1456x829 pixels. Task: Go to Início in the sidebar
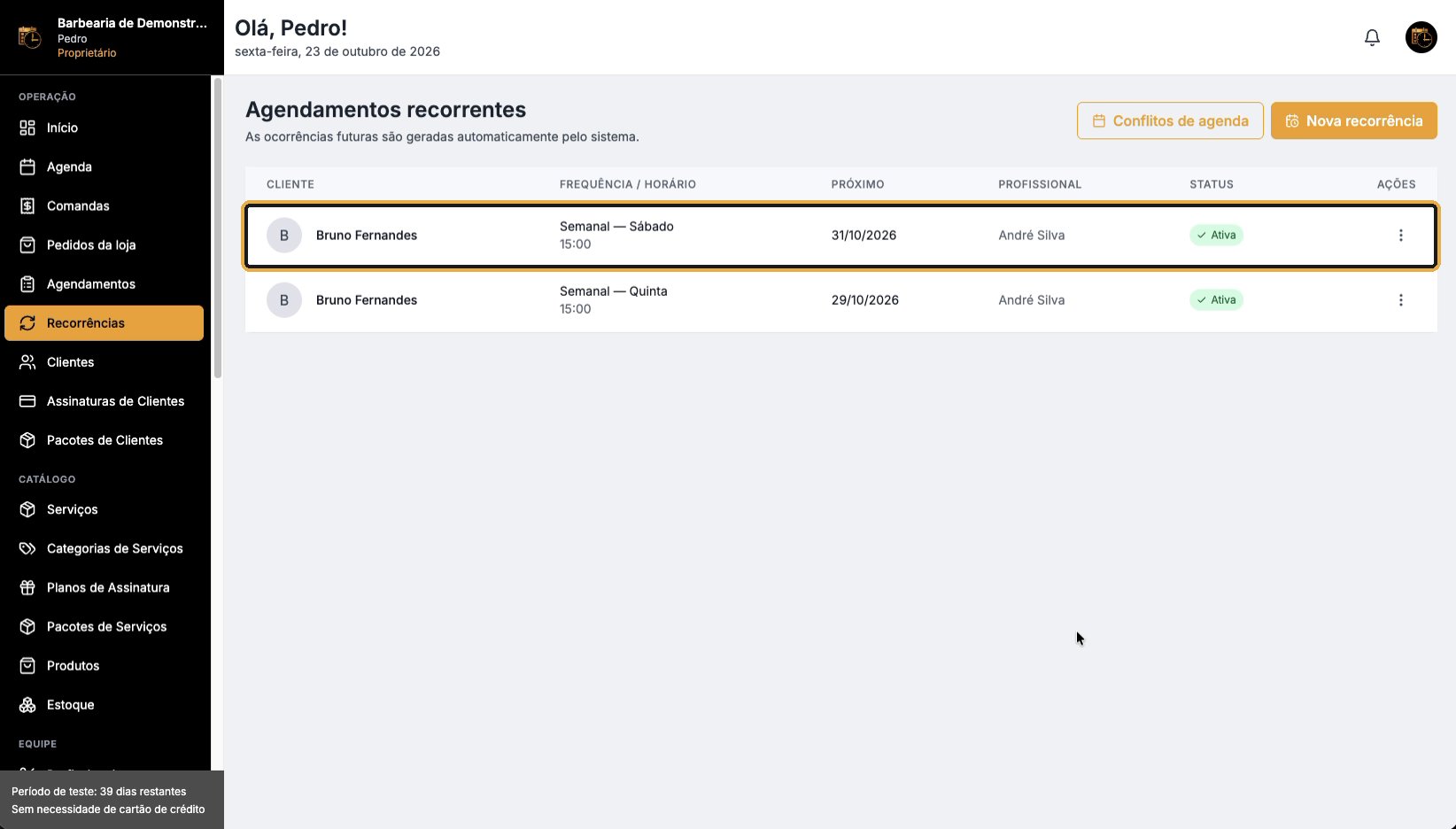point(105,128)
